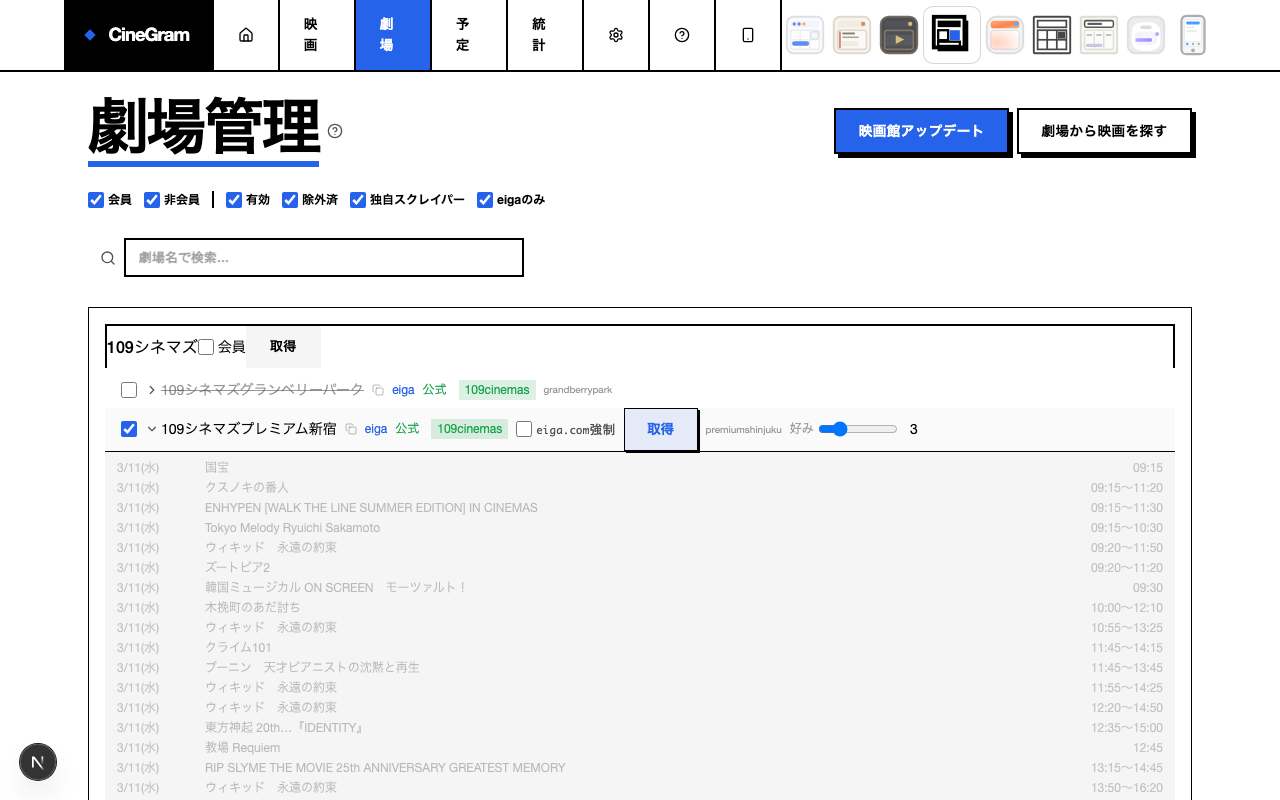This screenshot has height=800, width=1280.
Task: Expand the 109シネマズグランベリーパーク row
Action: click(x=152, y=390)
